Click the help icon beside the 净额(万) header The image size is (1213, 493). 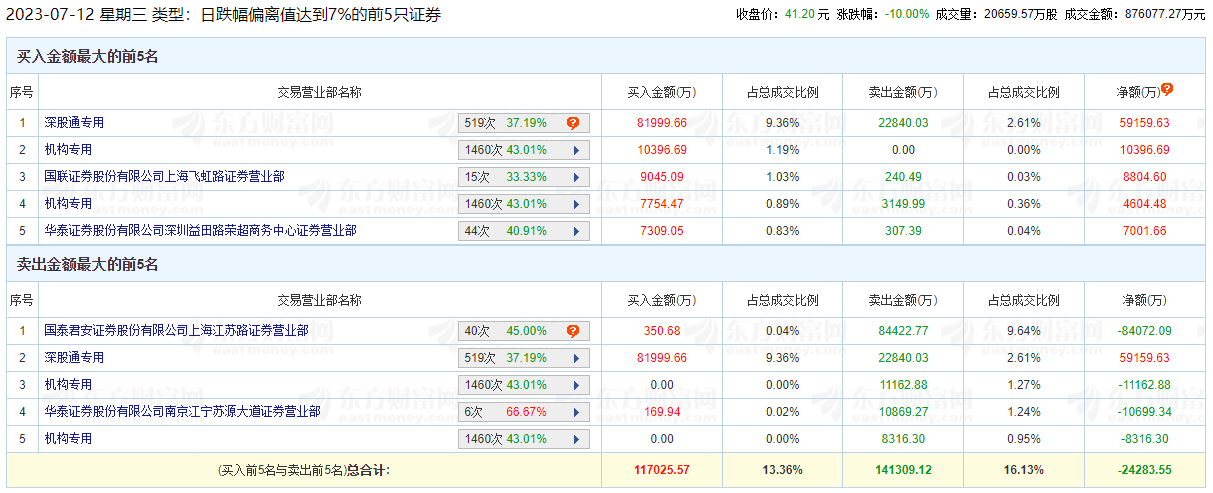(x=1167, y=89)
